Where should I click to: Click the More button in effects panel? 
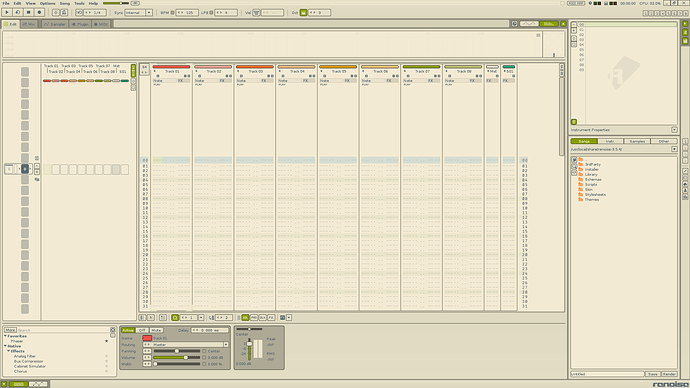click(10, 330)
